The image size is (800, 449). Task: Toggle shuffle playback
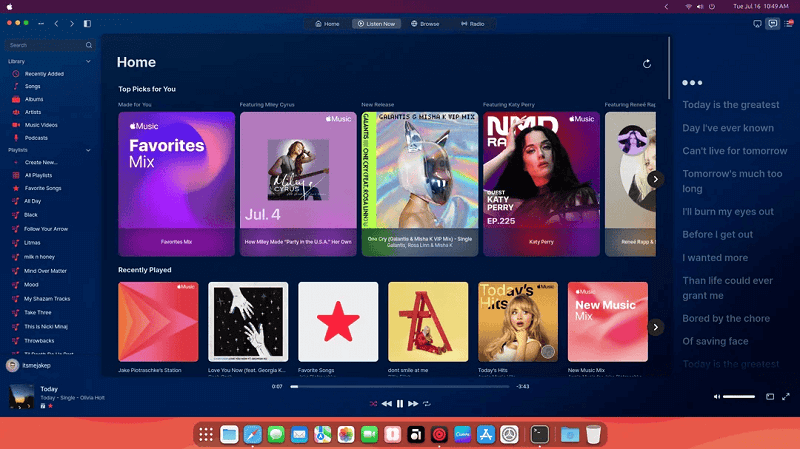coord(373,404)
